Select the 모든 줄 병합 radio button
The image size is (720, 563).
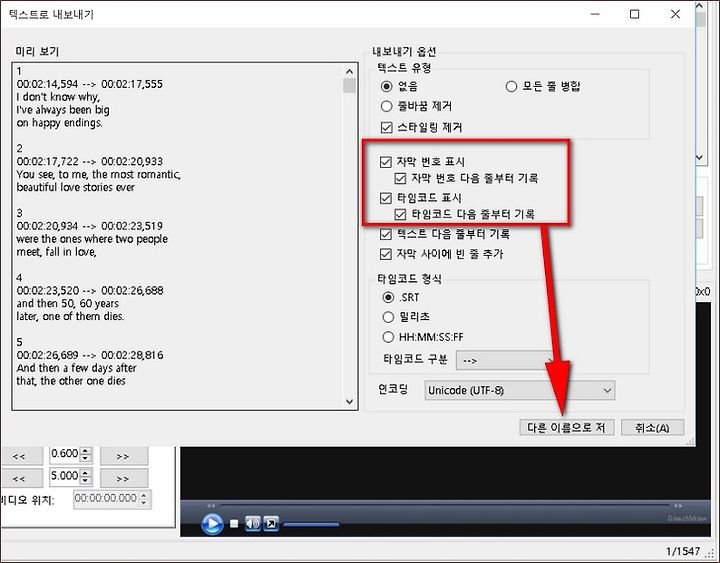point(511,86)
